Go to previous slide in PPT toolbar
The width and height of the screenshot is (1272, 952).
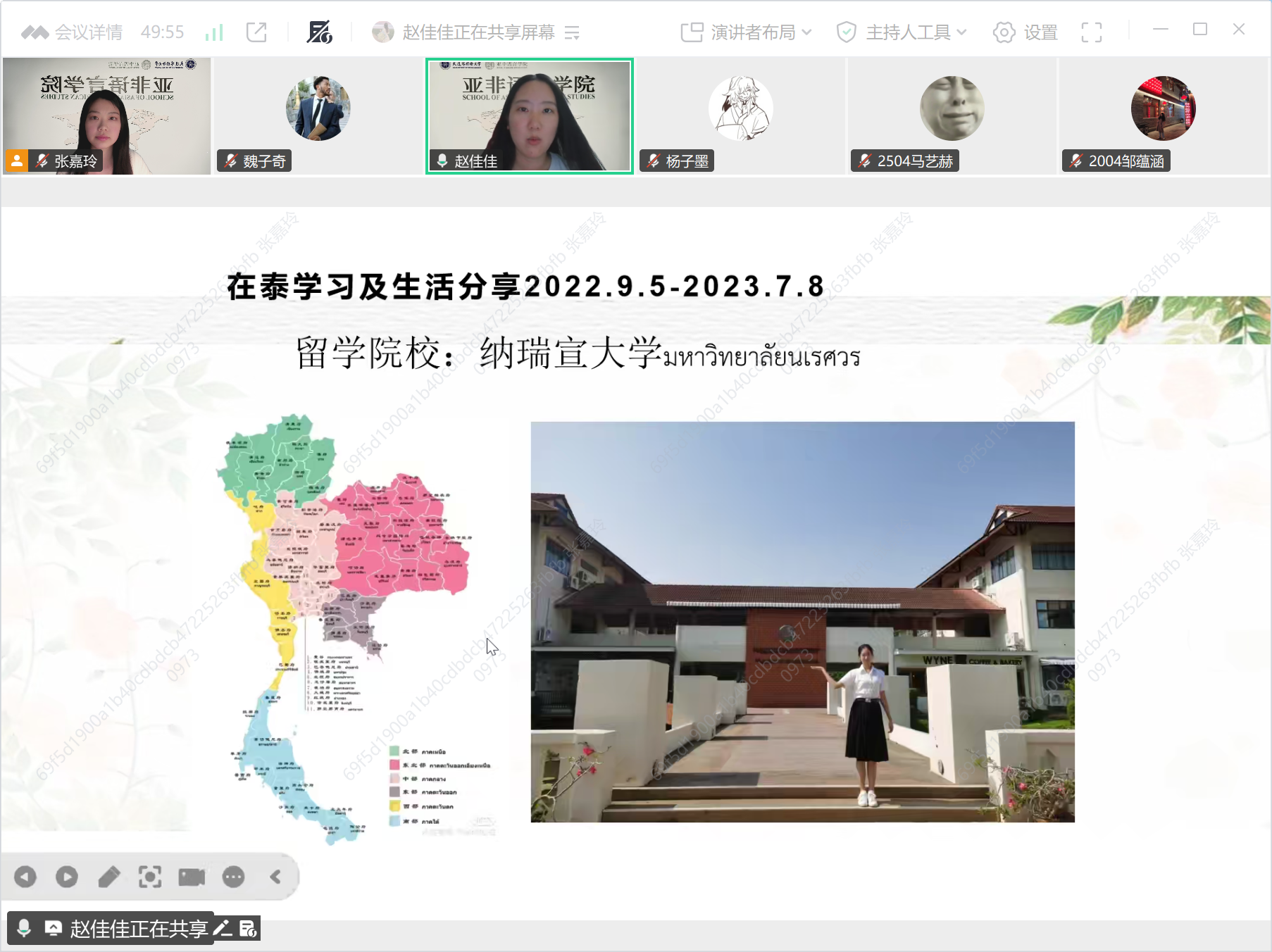click(25, 877)
